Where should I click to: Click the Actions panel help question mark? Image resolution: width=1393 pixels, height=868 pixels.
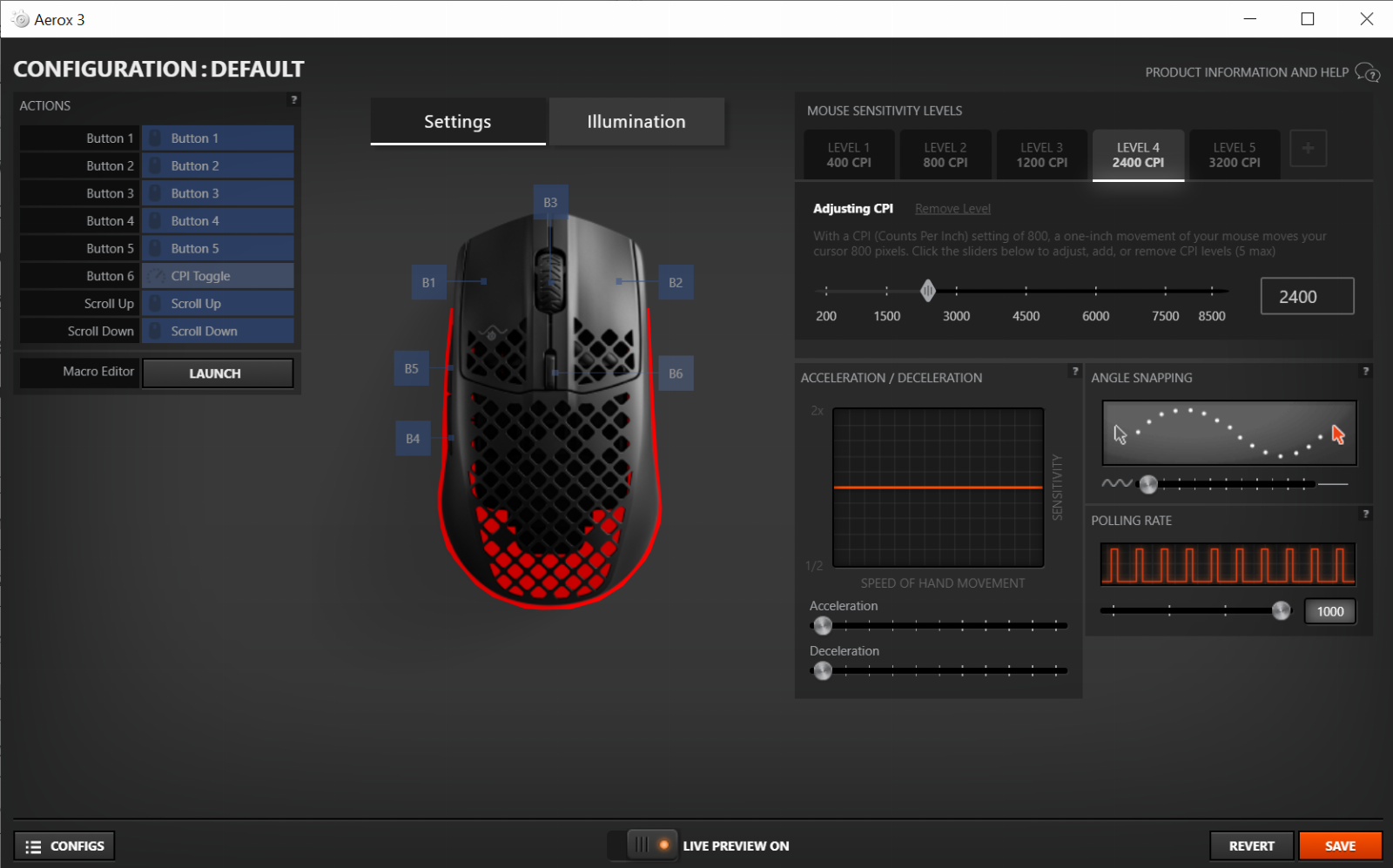[x=294, y=100]
